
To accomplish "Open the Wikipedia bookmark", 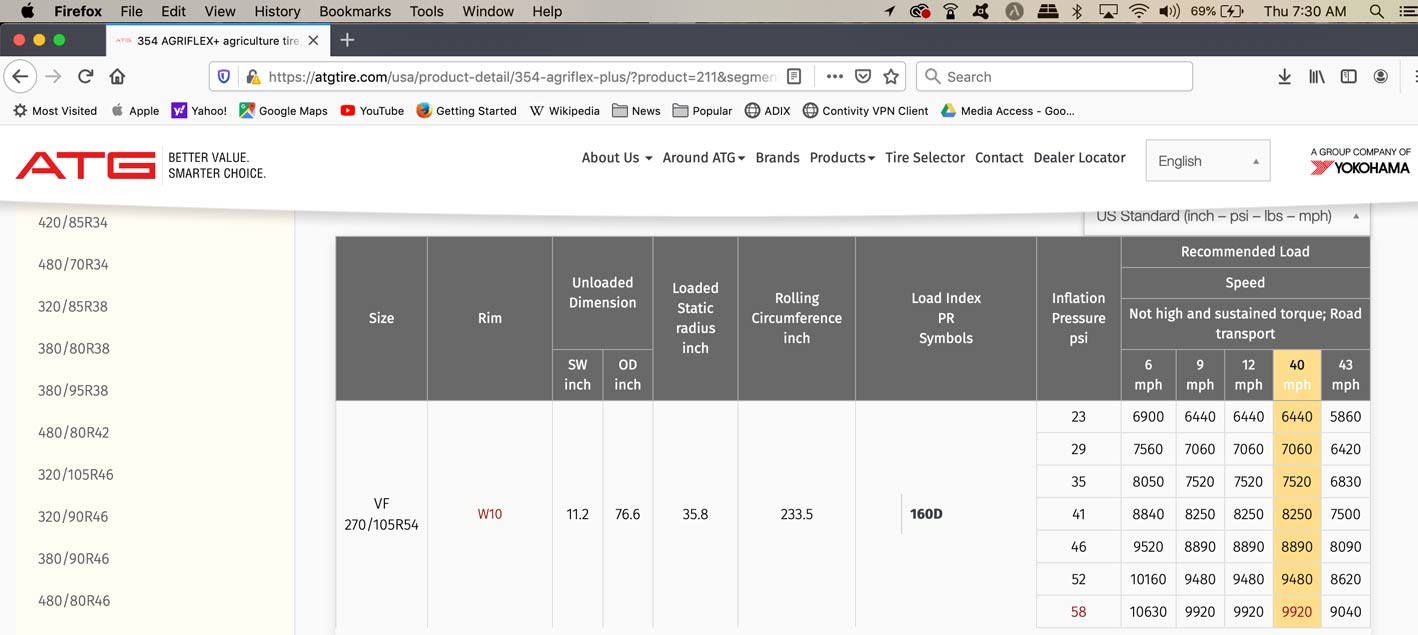I will 564,111.
